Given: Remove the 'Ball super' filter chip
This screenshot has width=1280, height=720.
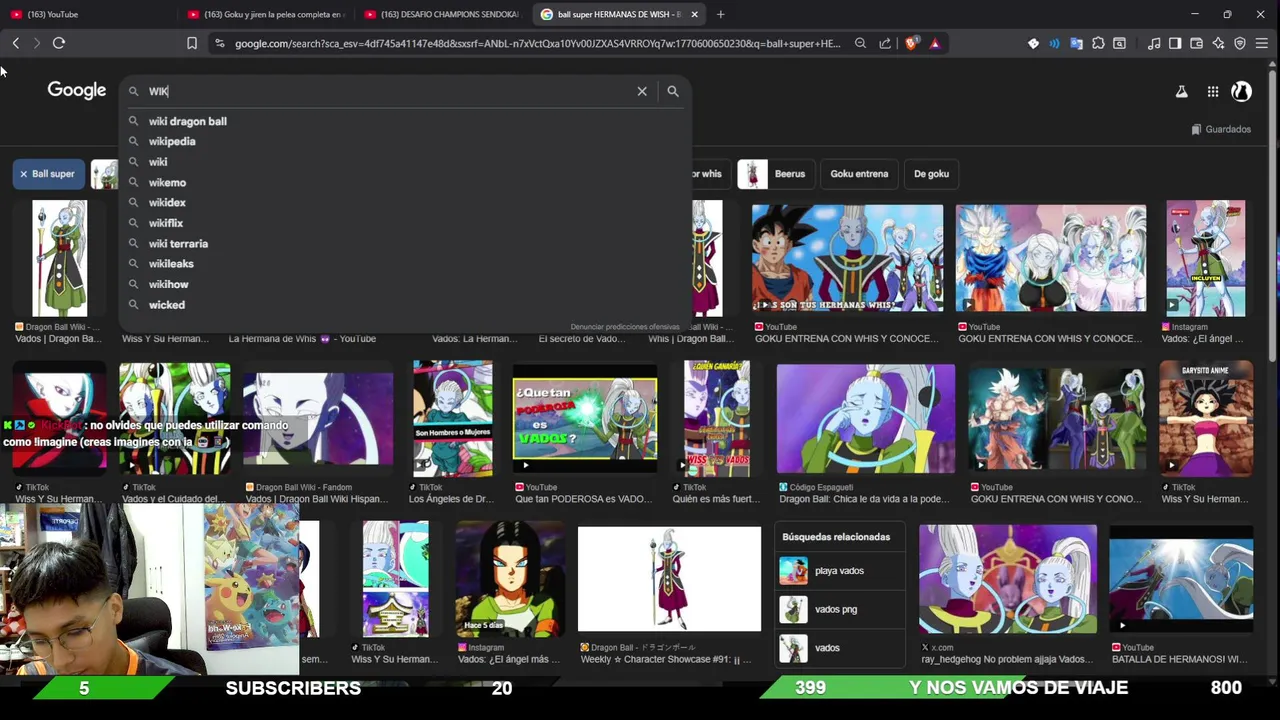Looking at the screenshot, I should pyautogui.click(x=48, y=174).
